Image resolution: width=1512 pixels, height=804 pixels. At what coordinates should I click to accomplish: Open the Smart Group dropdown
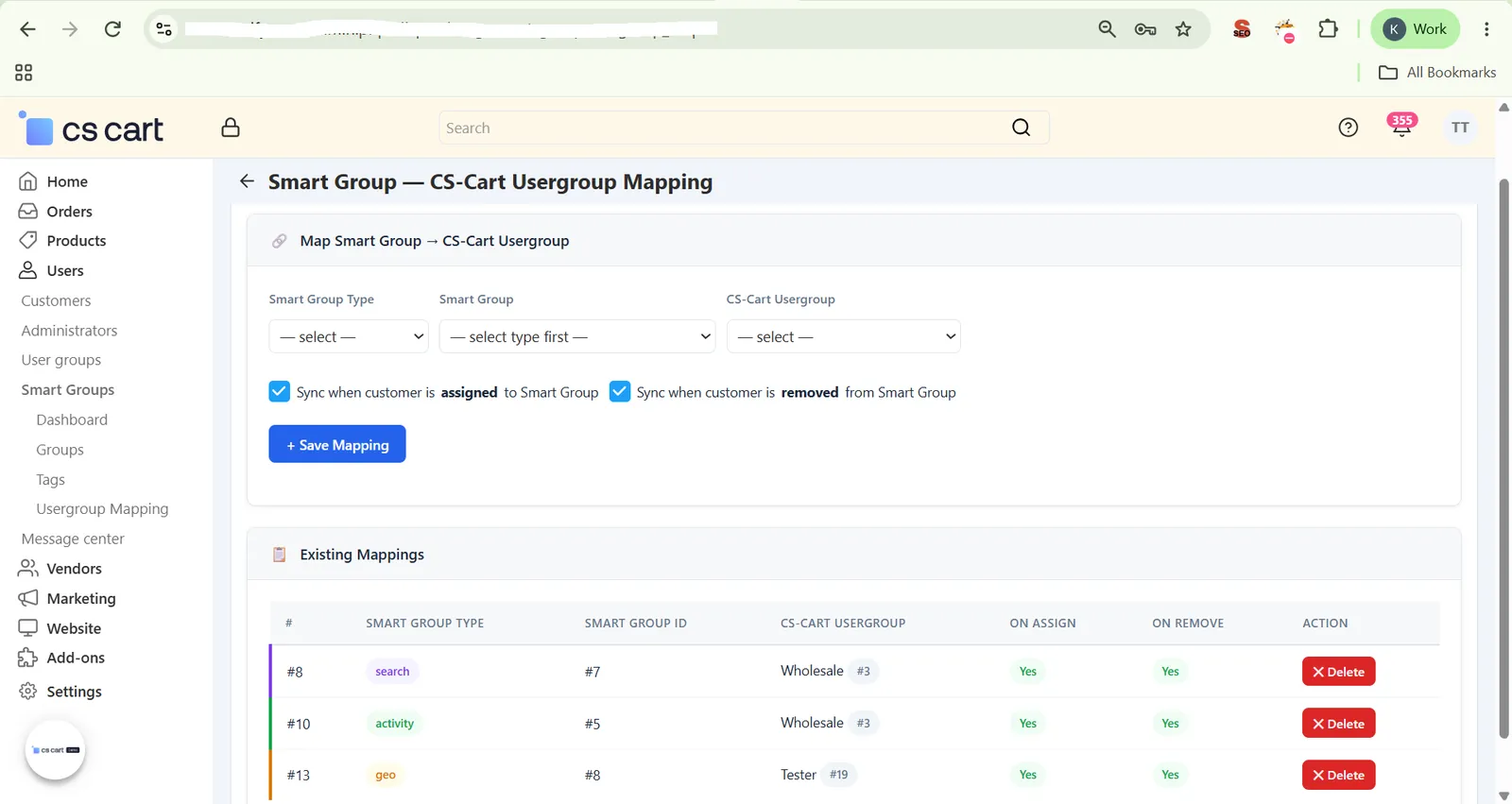577,336
